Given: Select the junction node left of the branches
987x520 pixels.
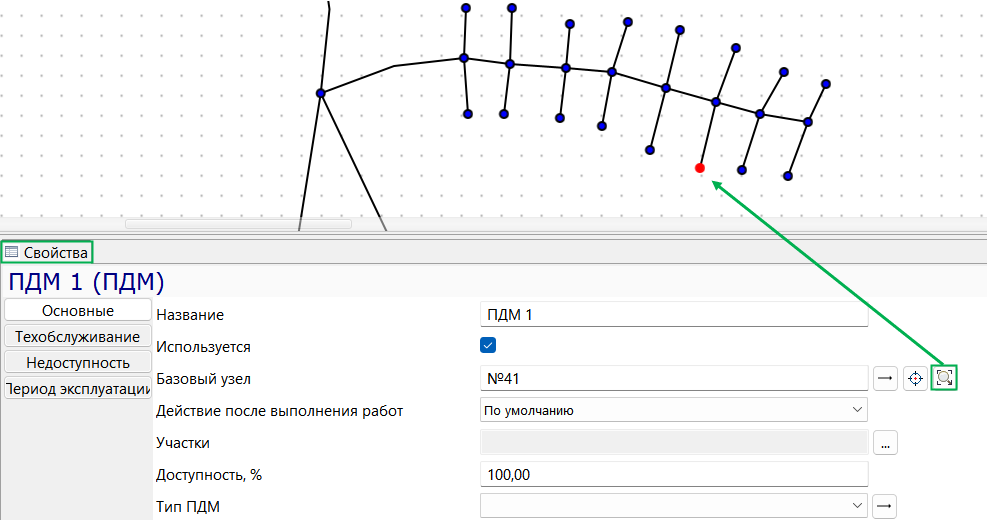Looking at the screenshot, I should 320,93.
